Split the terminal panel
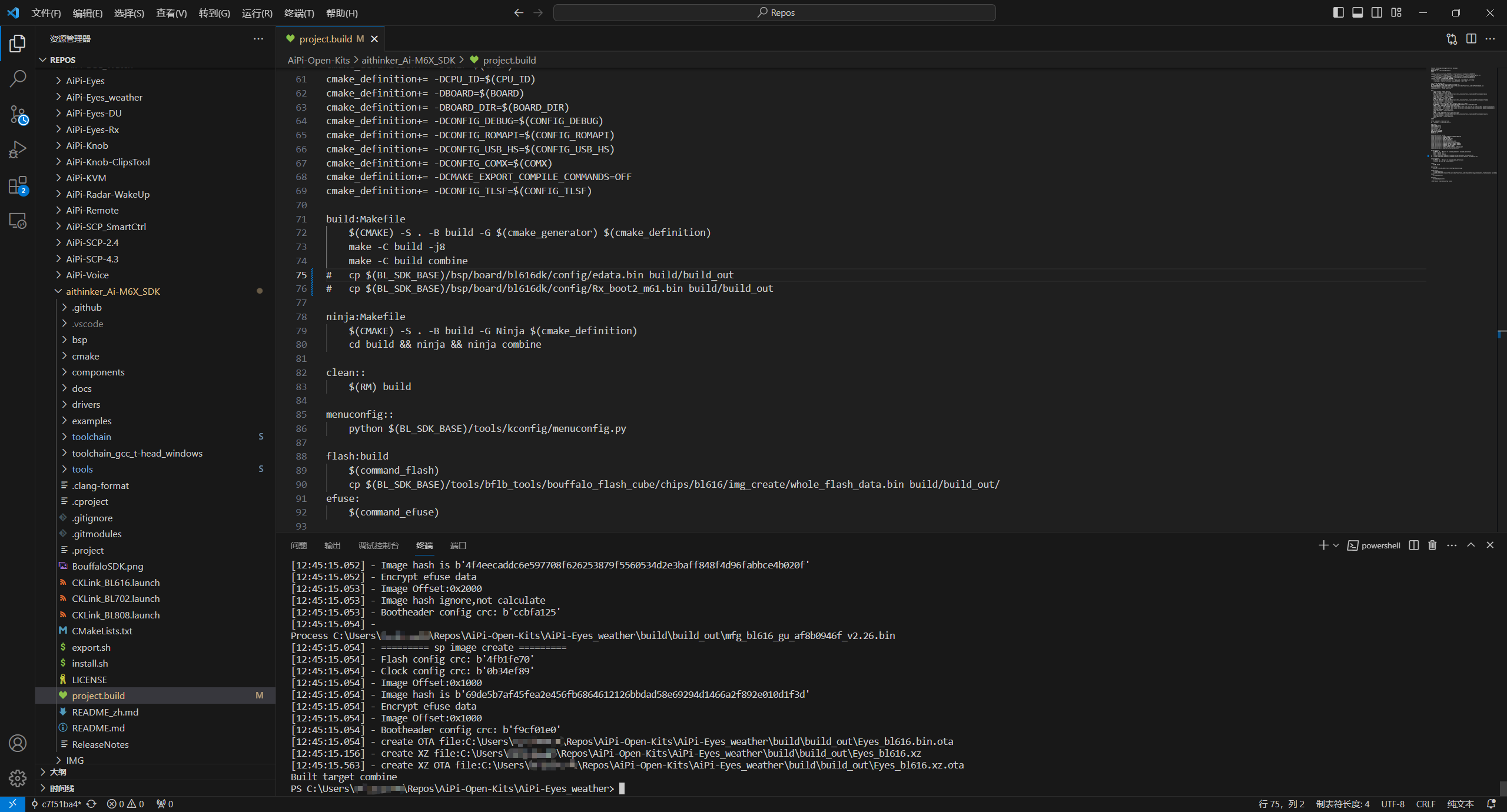This screenshot has height=812, width=1507. point(1414,545)
